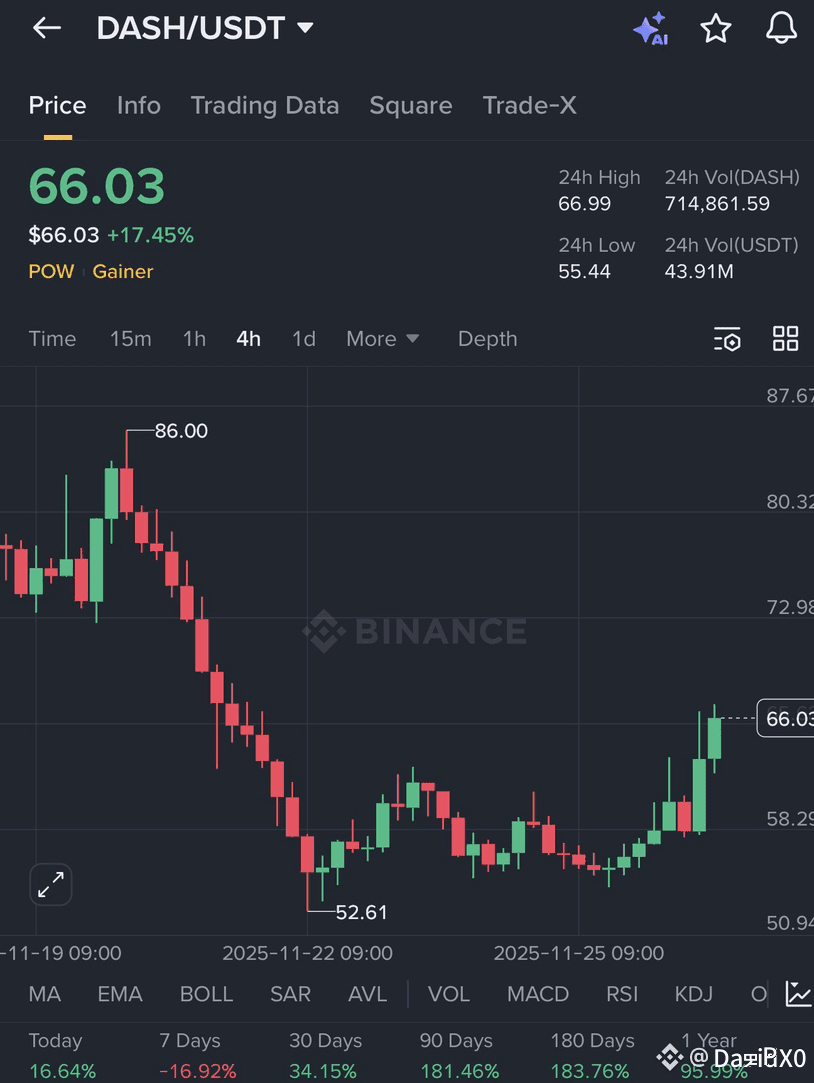Tap the 24h Low value 55.44

point(585,271)
